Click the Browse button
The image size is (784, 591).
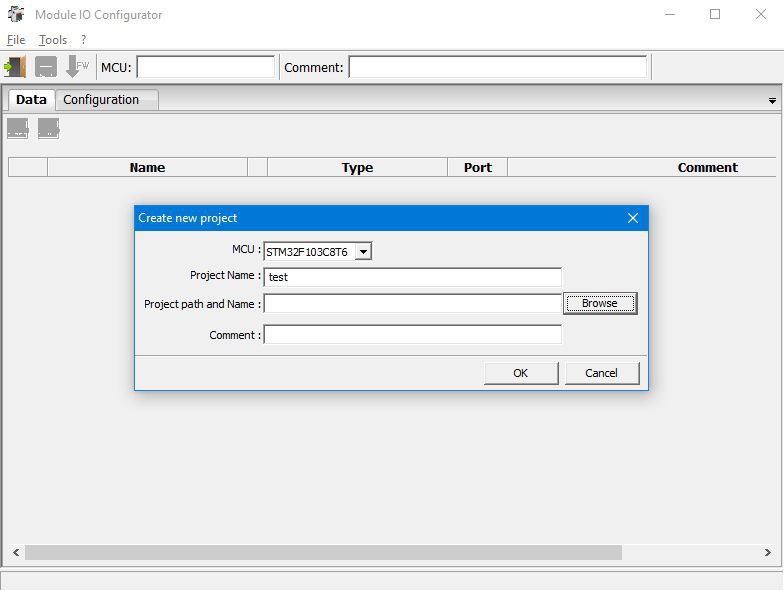(600, 303)
